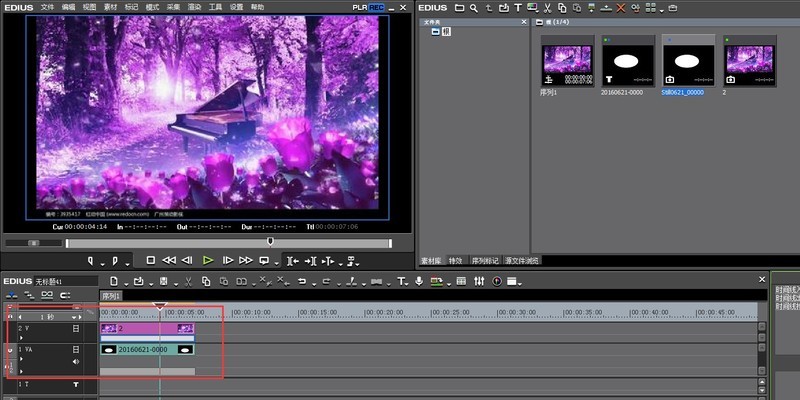Click the search icon in the bin toolbar
Screen dimensions: 800x400
[x=473, y=7]
